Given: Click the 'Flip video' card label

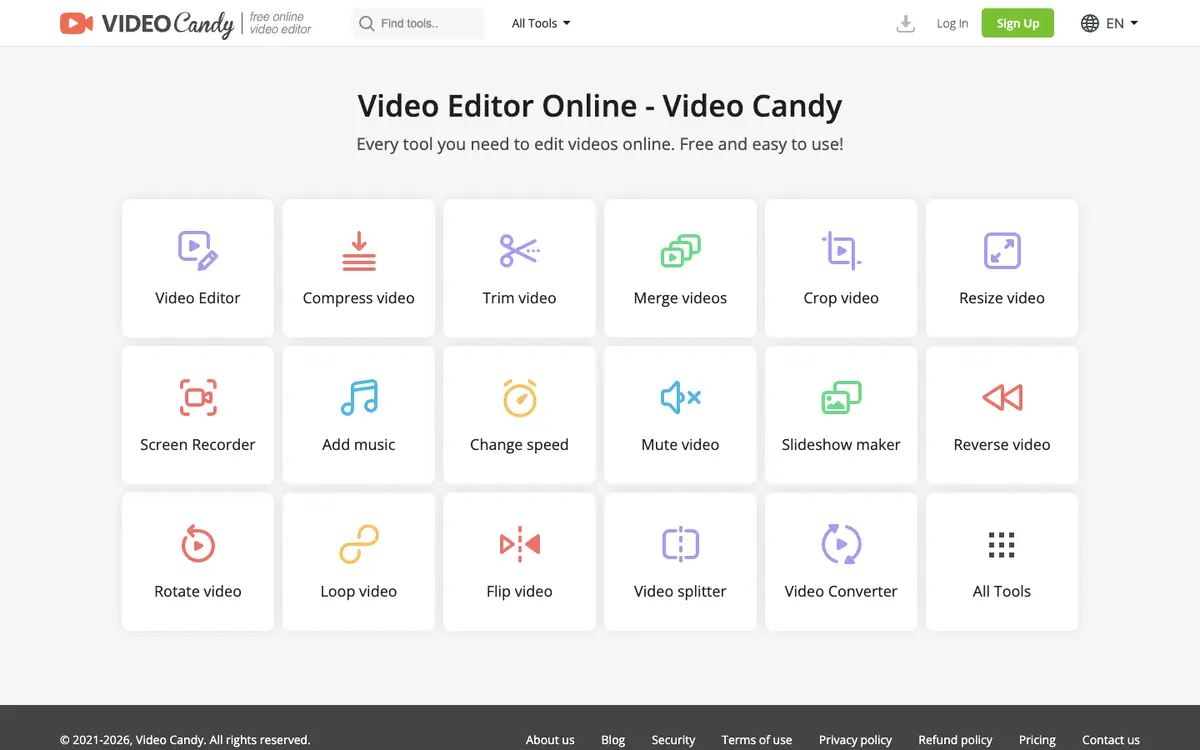Looking at the screenshot, I should (519, 592).
